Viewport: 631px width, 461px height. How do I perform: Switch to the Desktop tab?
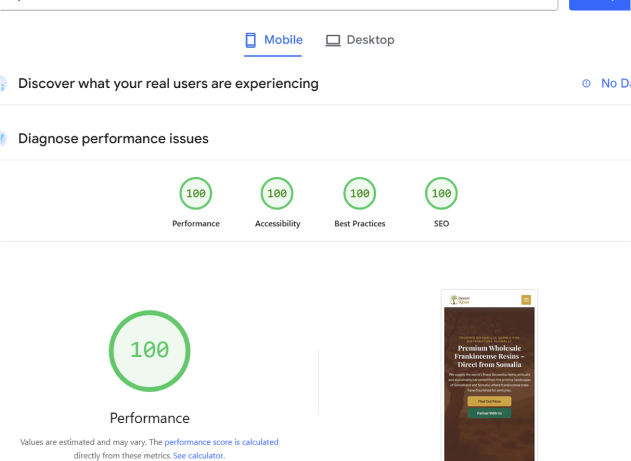[360, 40]
